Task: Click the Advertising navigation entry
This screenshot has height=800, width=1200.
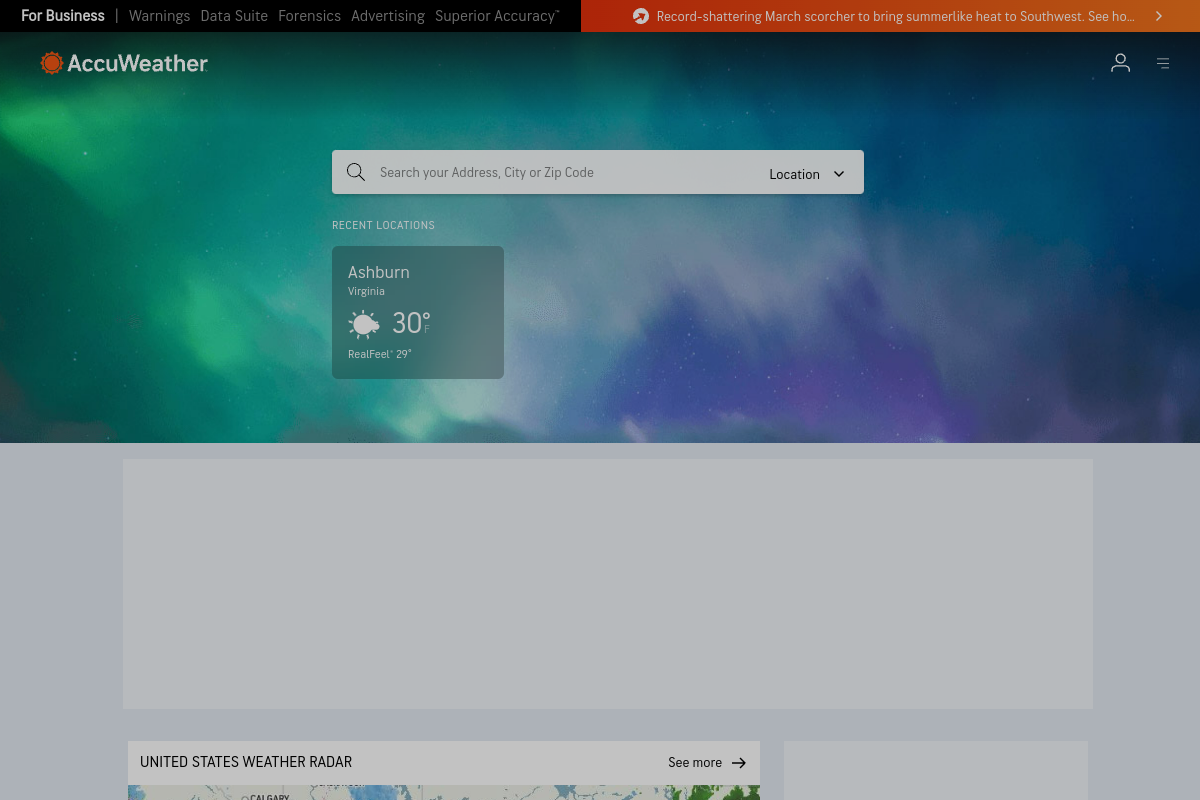Action: pos(388,16)
